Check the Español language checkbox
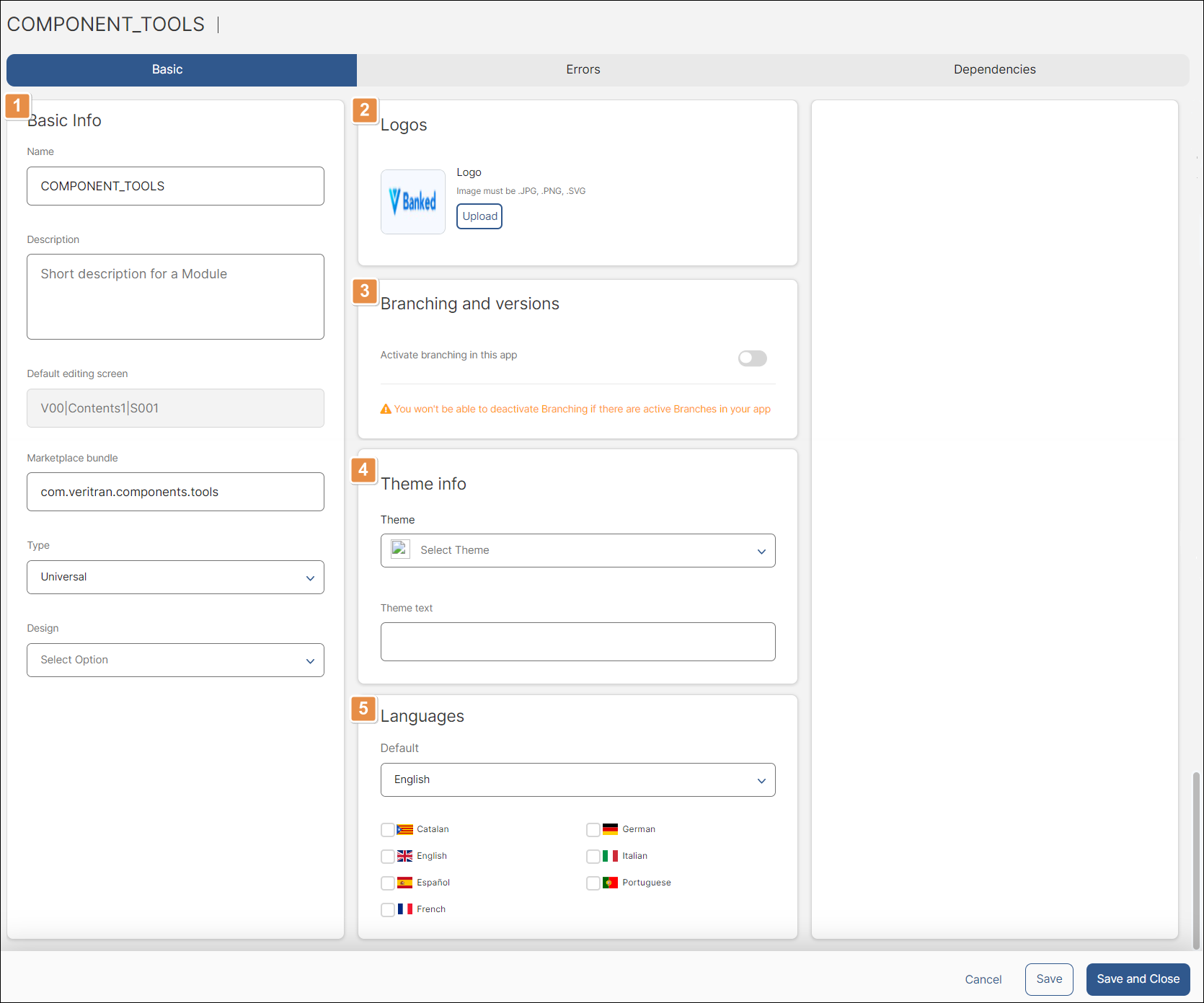Image resolution: width=1204 pixels, height=1003 pixels. click(387, 883)
